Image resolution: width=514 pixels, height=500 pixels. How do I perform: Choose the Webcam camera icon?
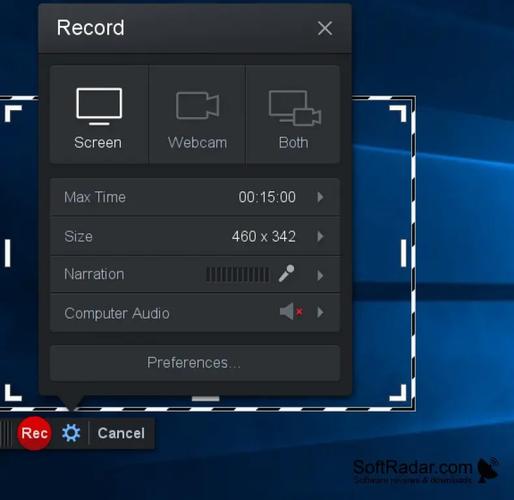[197, 105]
